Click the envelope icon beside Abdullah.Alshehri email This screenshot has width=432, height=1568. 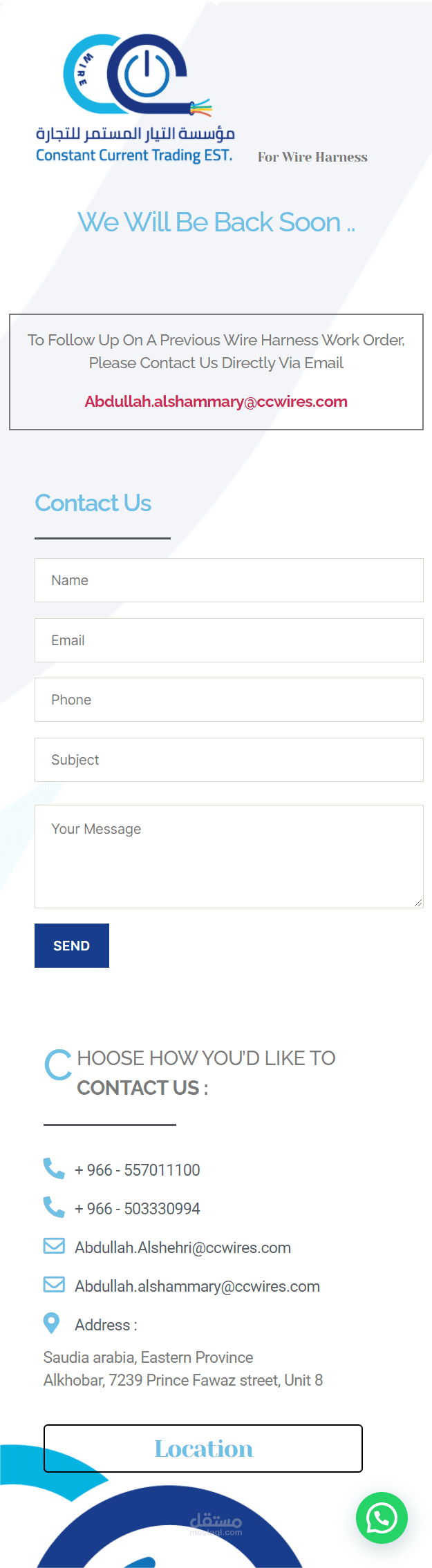54,1245
